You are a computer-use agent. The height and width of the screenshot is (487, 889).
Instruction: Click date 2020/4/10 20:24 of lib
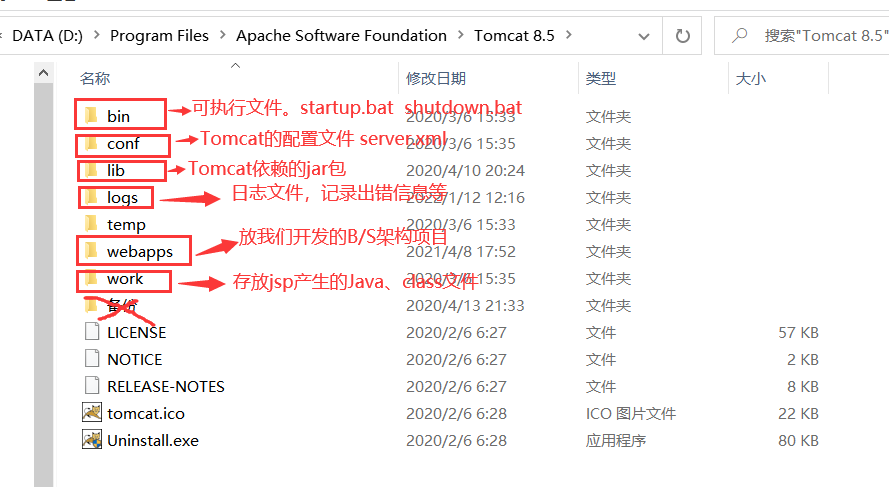coord(465,171)
